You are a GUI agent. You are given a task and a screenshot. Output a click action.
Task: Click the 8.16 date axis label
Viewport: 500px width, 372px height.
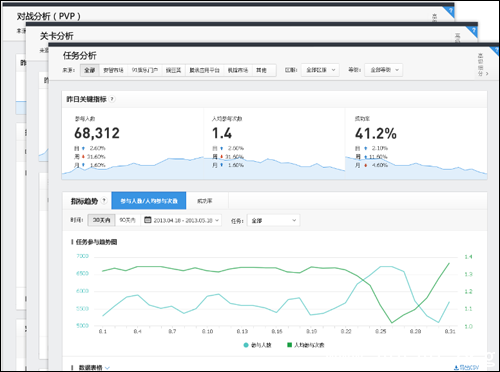[277, 331]
